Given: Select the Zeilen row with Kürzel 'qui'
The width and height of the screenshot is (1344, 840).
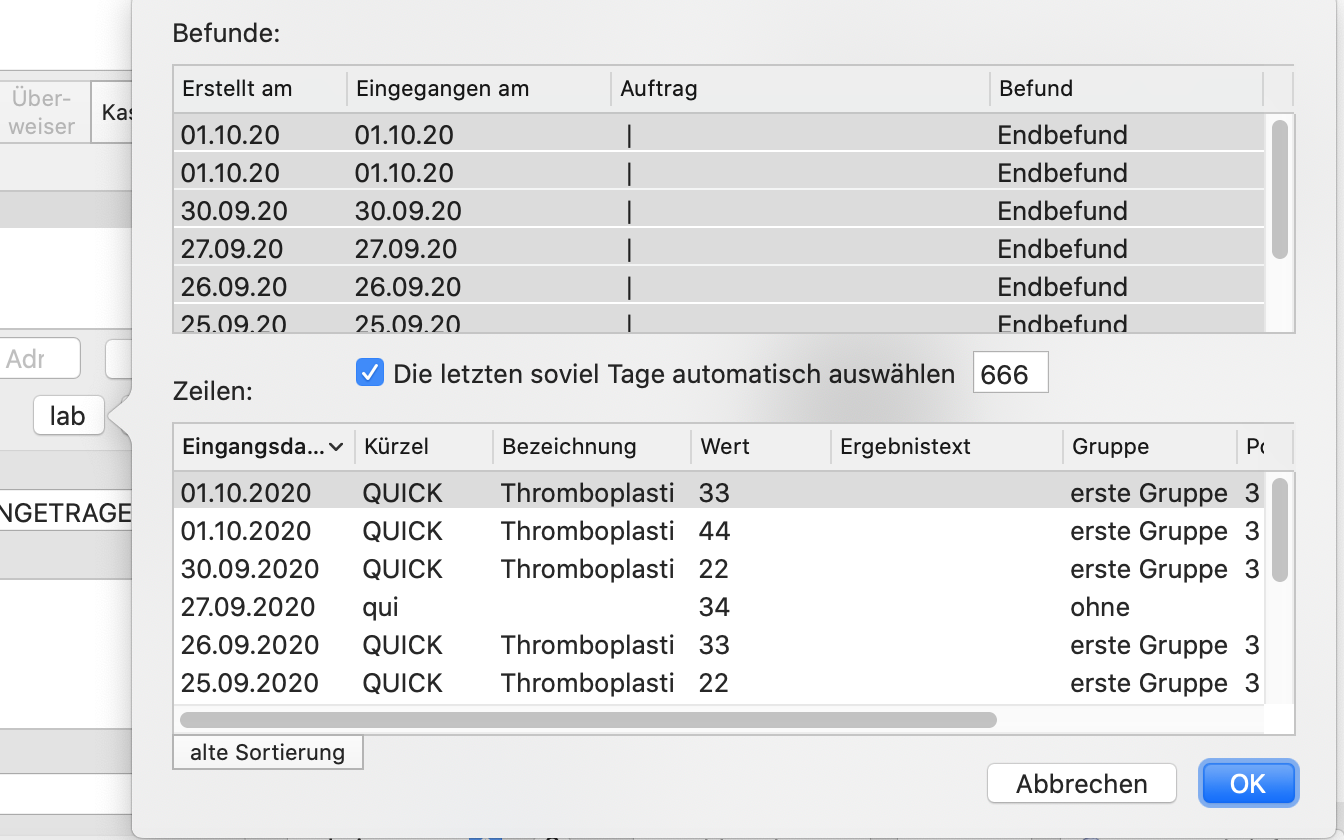Looking at the screenshot, I should pos(719,607).
